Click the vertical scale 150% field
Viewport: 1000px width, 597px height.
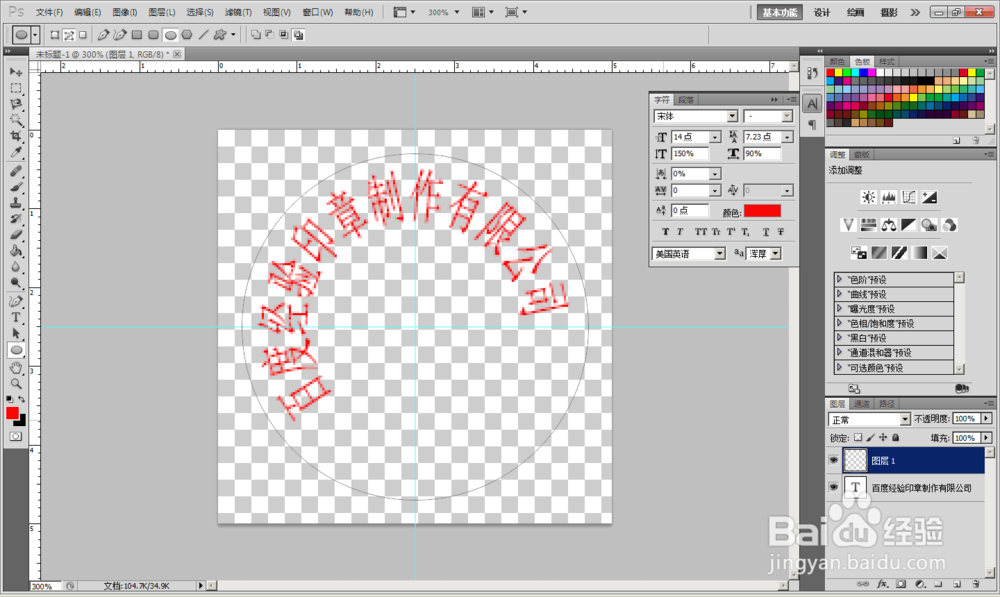[x=689, y=154]
